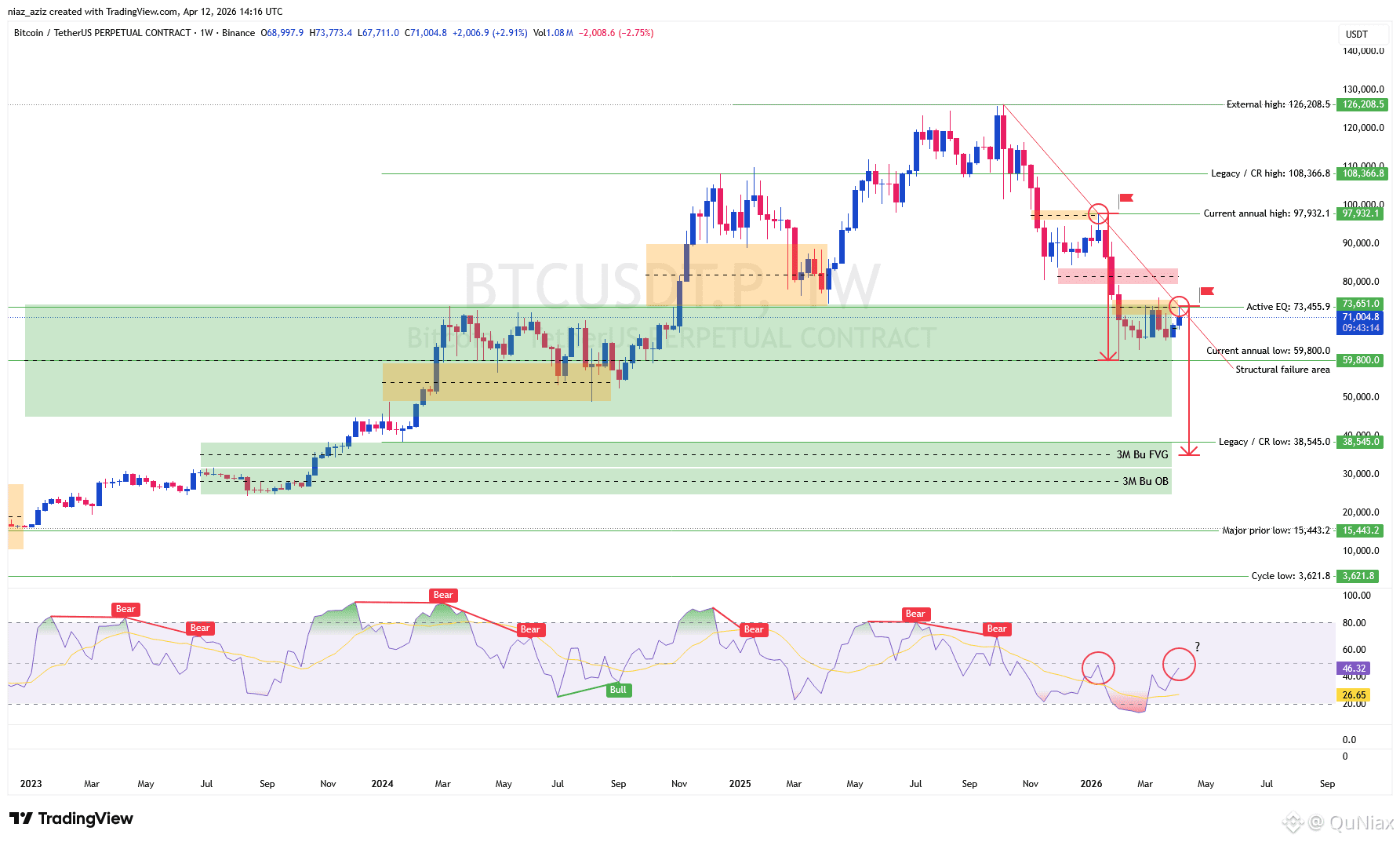
Task: Click the green 97,932.1 price tag
Action: coord(1360,213)
